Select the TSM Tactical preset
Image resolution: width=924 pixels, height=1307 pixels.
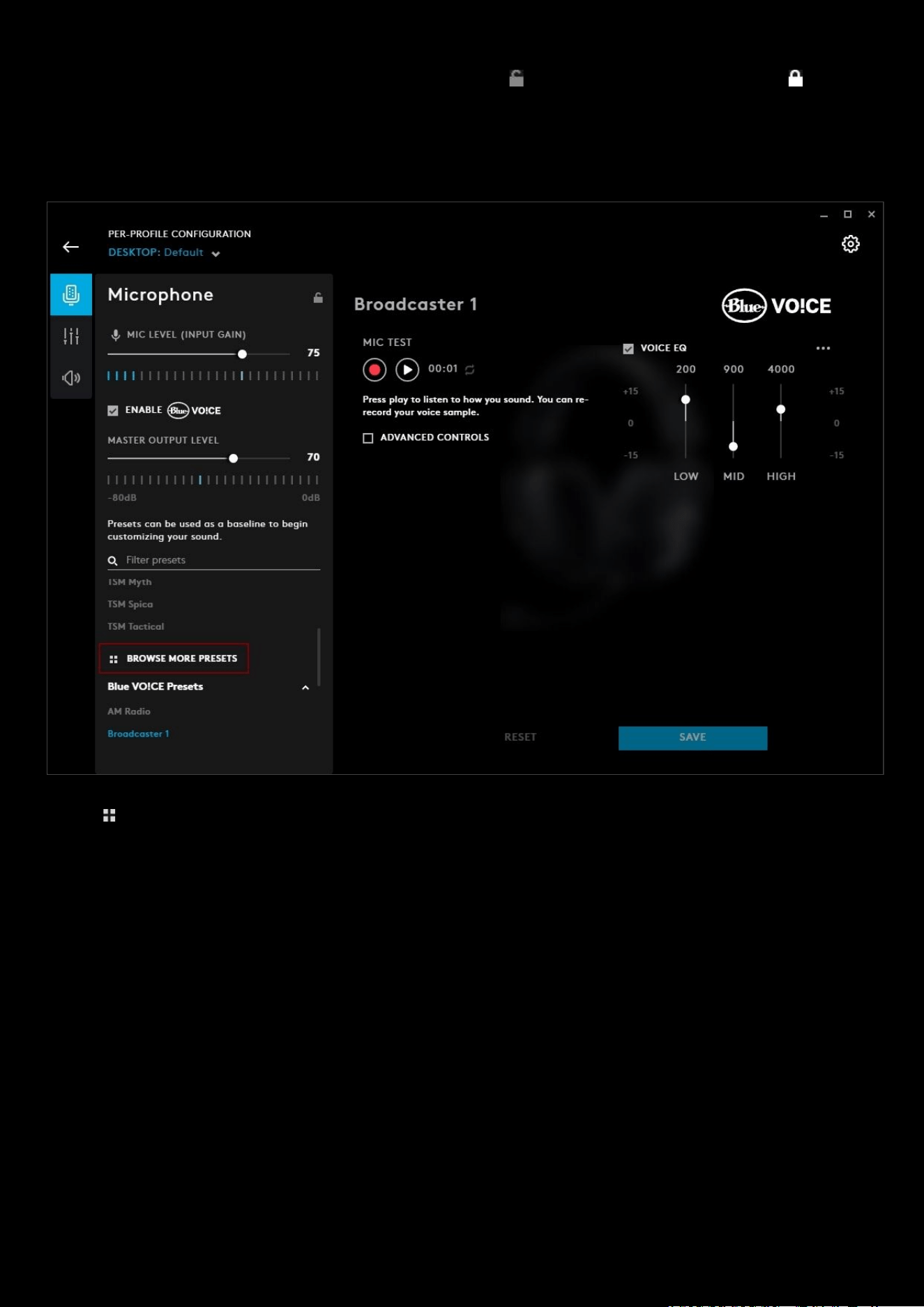[x=136, y=627]
